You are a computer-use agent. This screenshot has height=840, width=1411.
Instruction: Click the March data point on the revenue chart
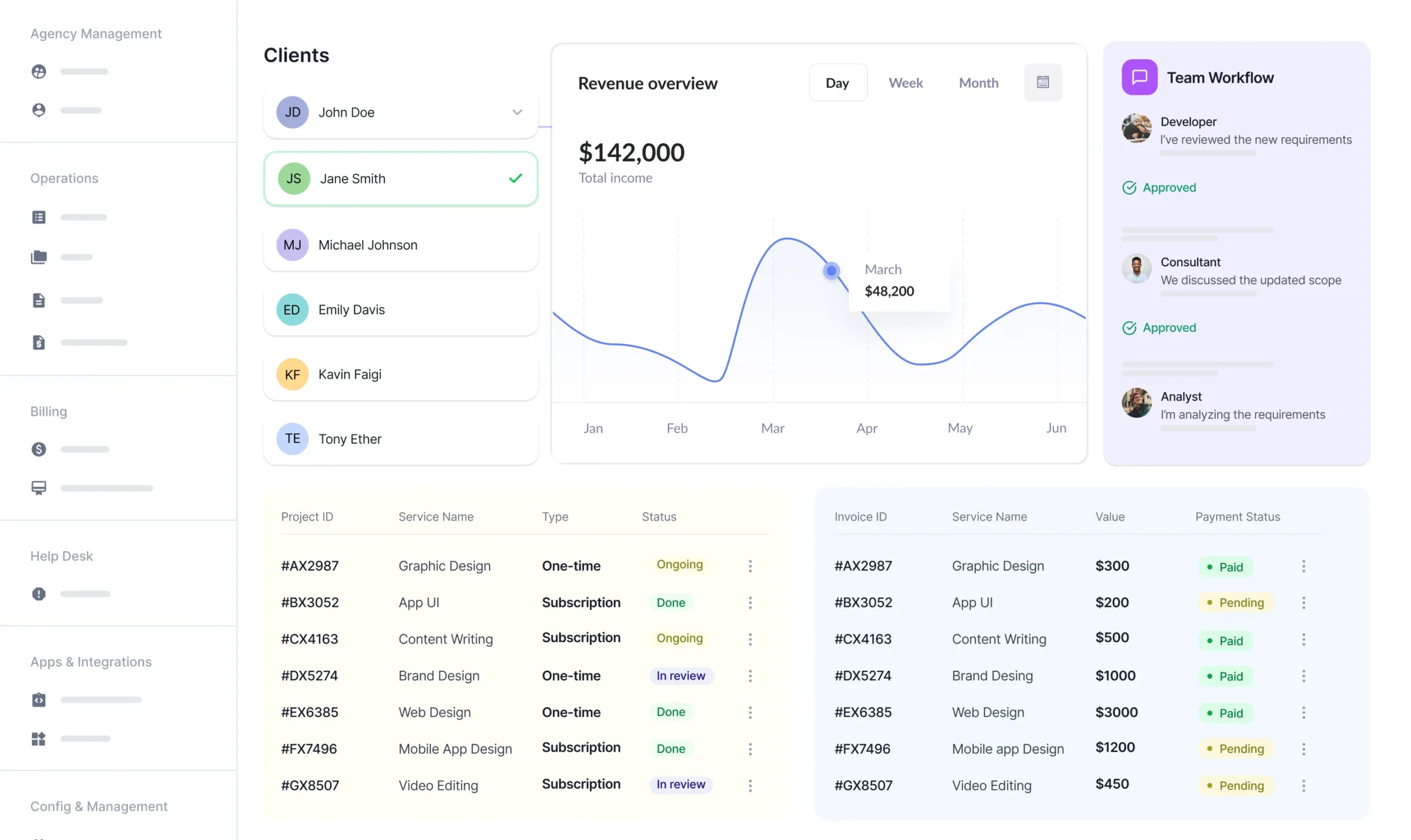pyautogui.click(x=831, y=271)
